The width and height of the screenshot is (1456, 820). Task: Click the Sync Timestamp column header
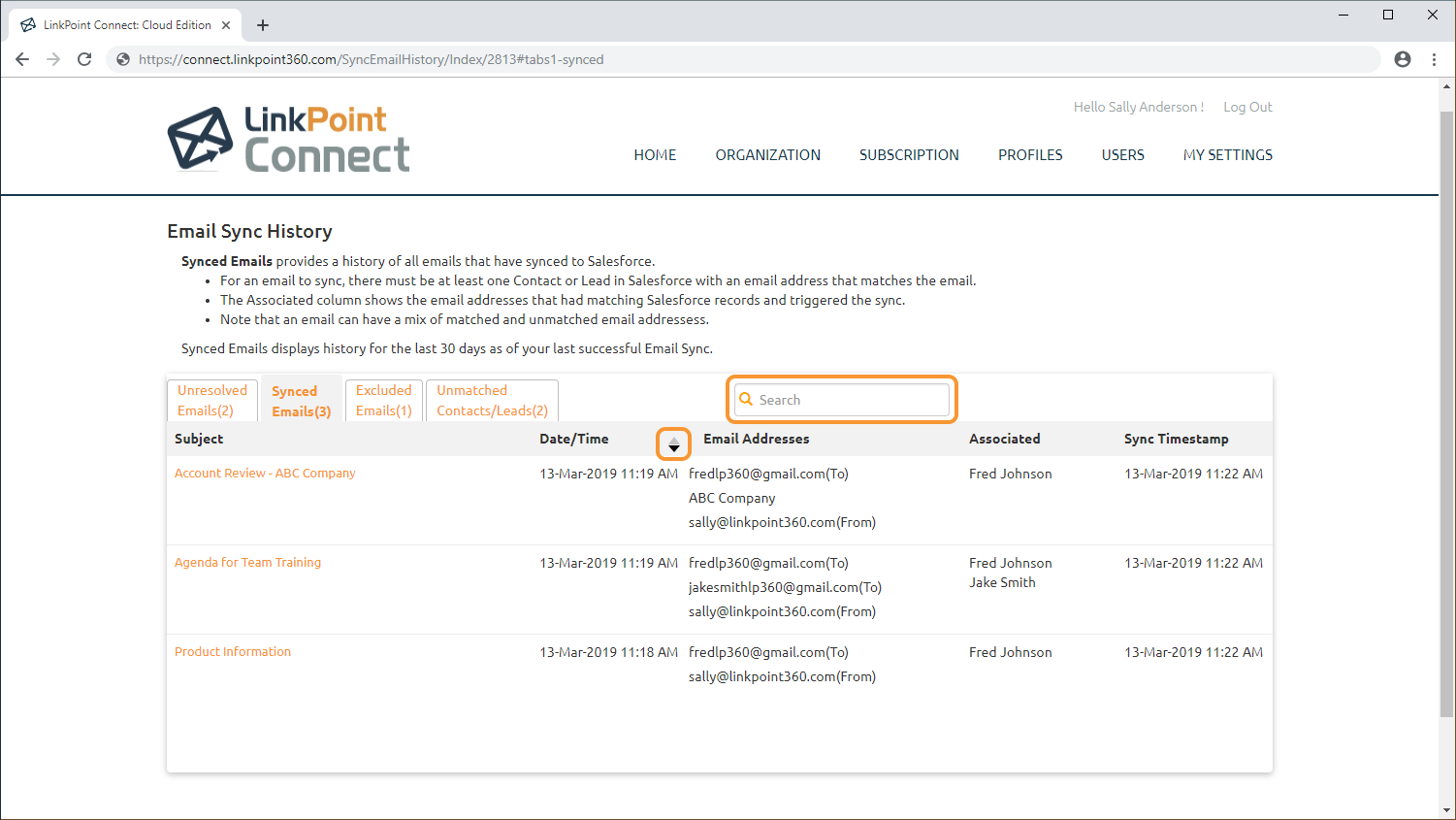click(1177, 439)
